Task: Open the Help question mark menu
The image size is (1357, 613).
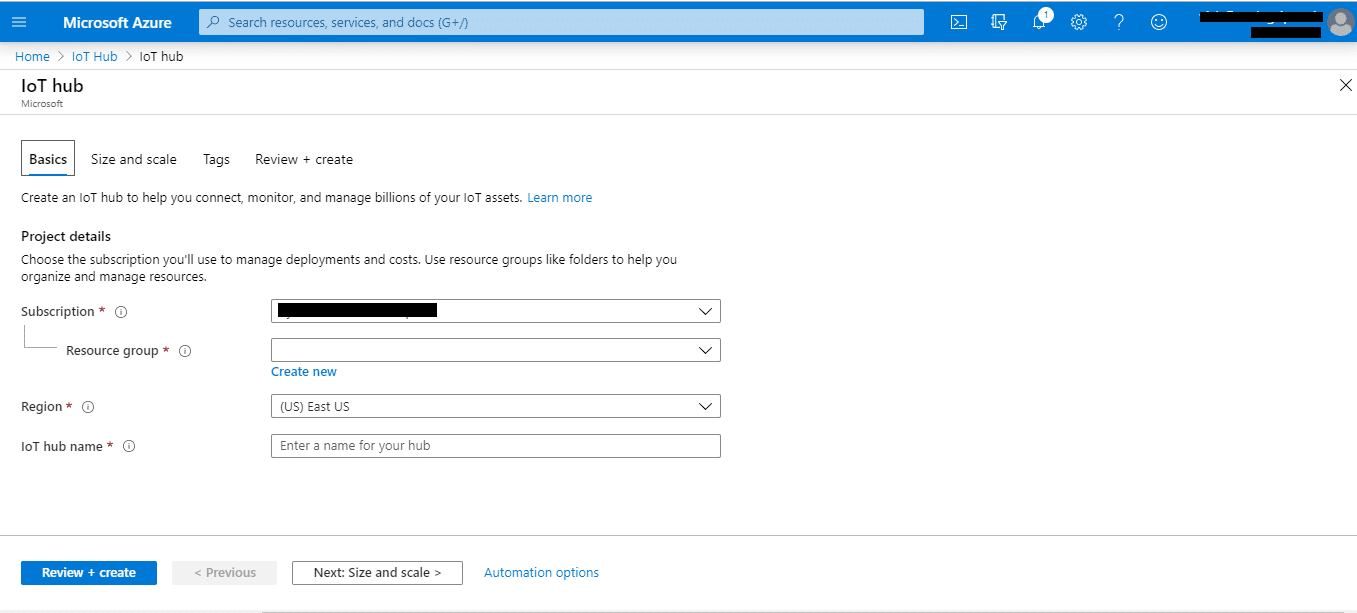Action: (1119, 22)
